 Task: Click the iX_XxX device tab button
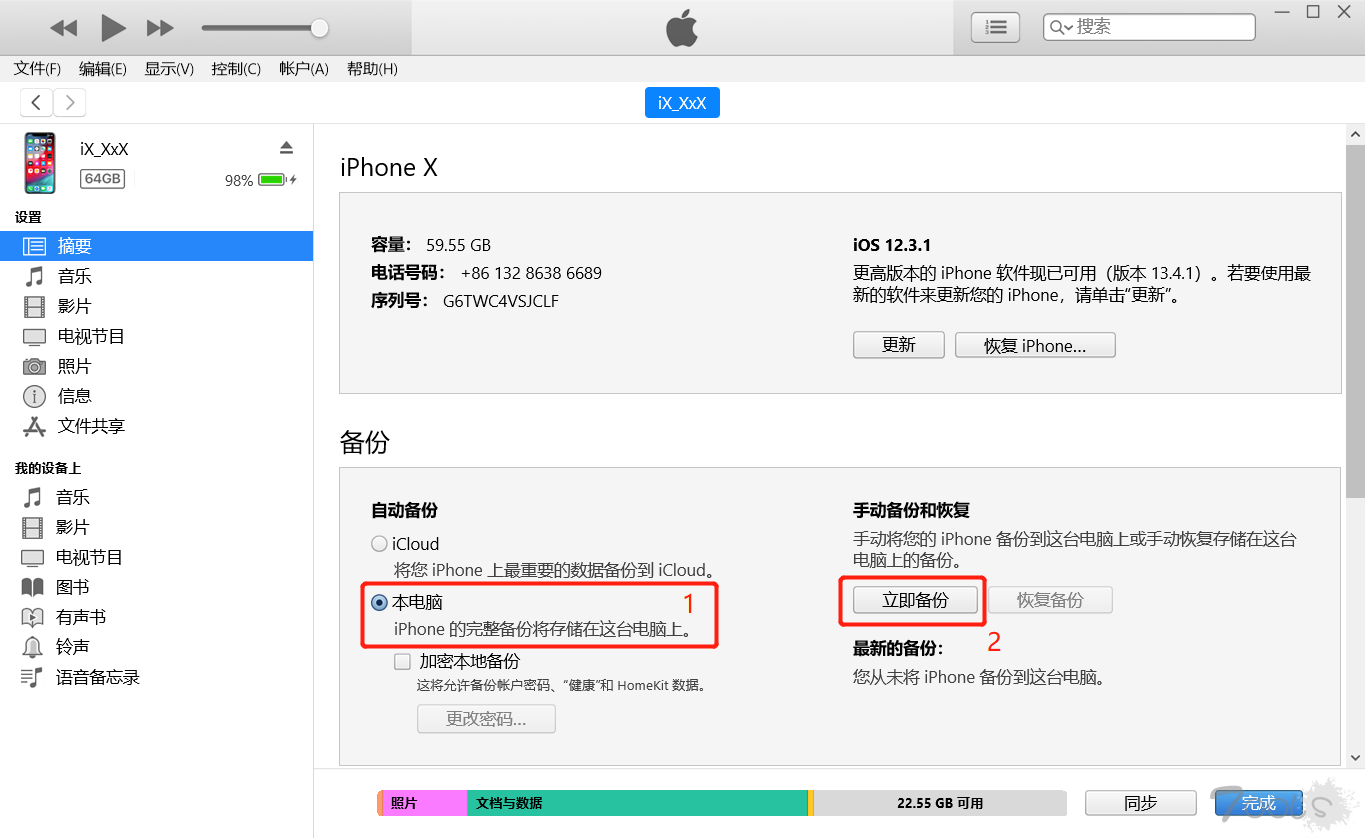[x=682, y=103]
